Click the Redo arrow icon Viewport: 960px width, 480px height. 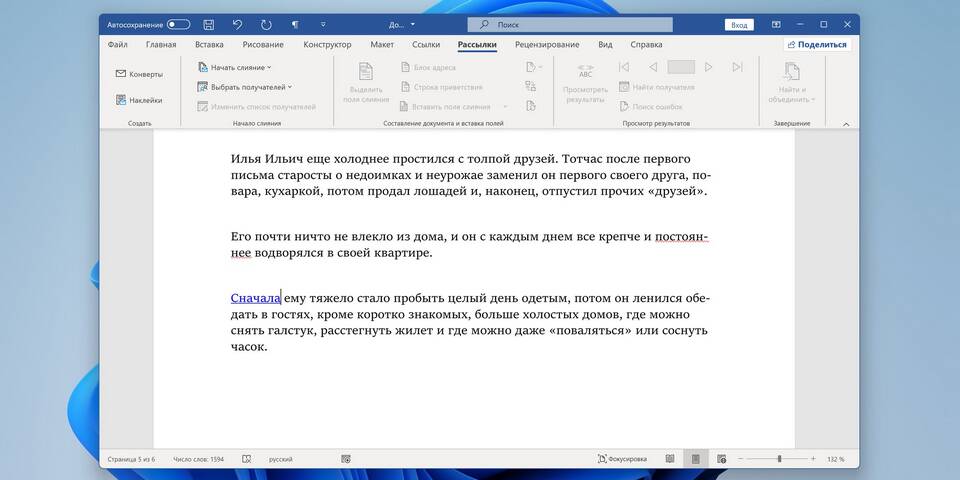266,25
